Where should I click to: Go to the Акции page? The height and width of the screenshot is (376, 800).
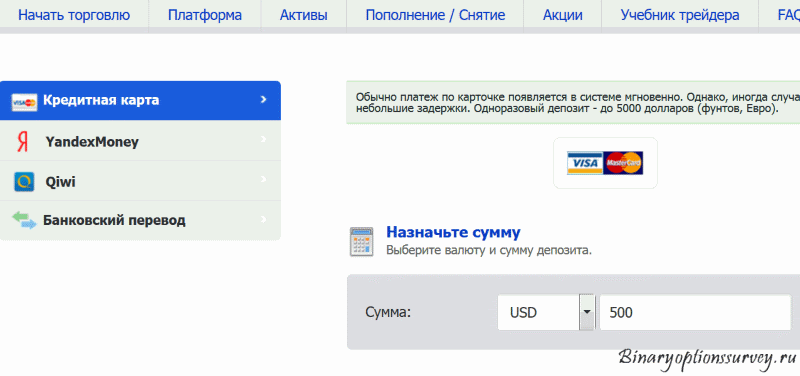563,15
